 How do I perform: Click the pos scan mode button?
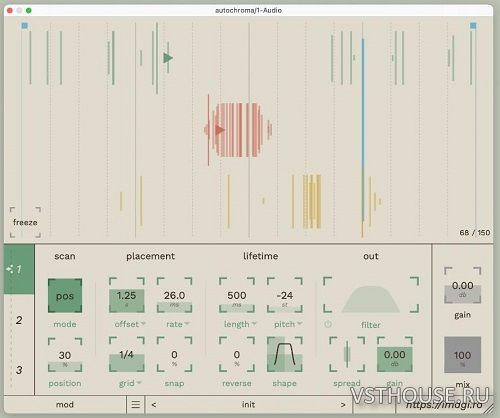pyautogui.click(x=65, y=296)
